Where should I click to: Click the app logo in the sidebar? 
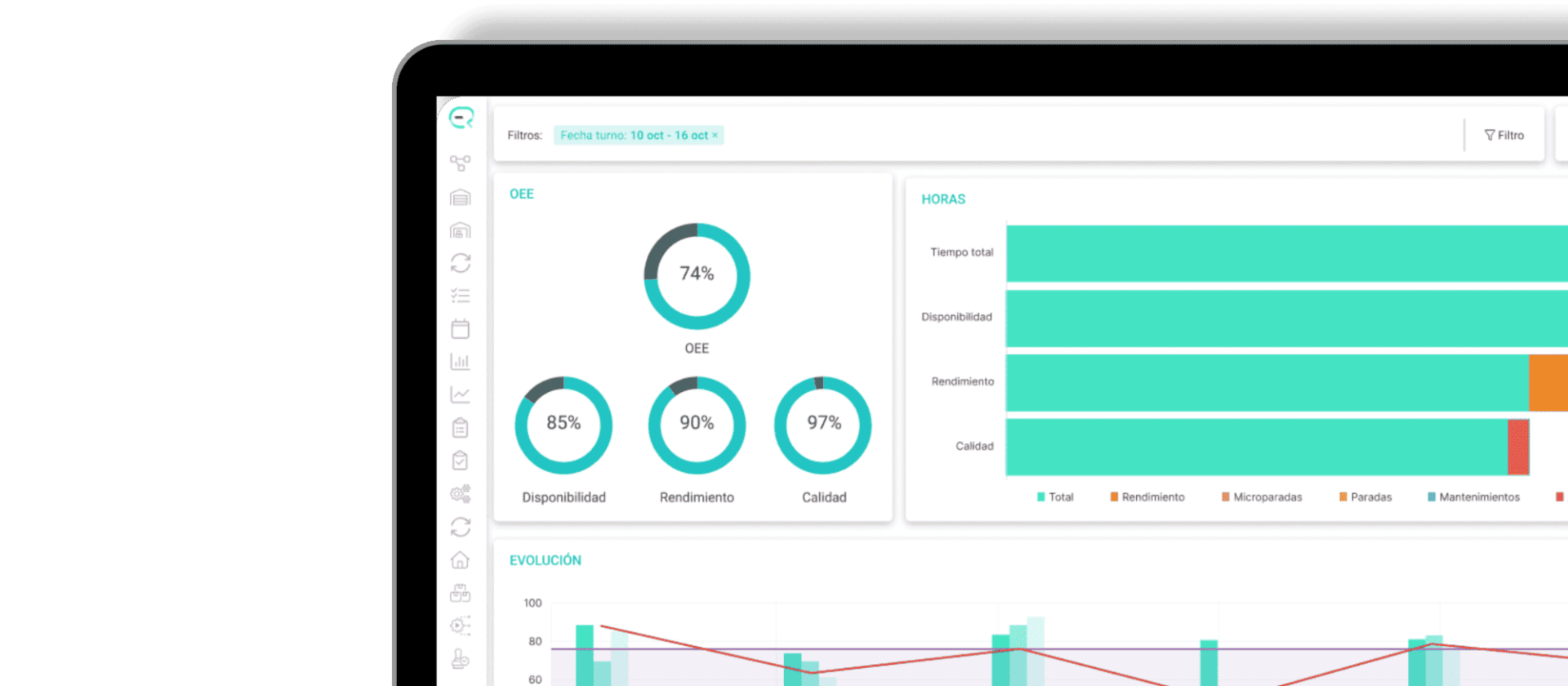(x=461, y=118)
